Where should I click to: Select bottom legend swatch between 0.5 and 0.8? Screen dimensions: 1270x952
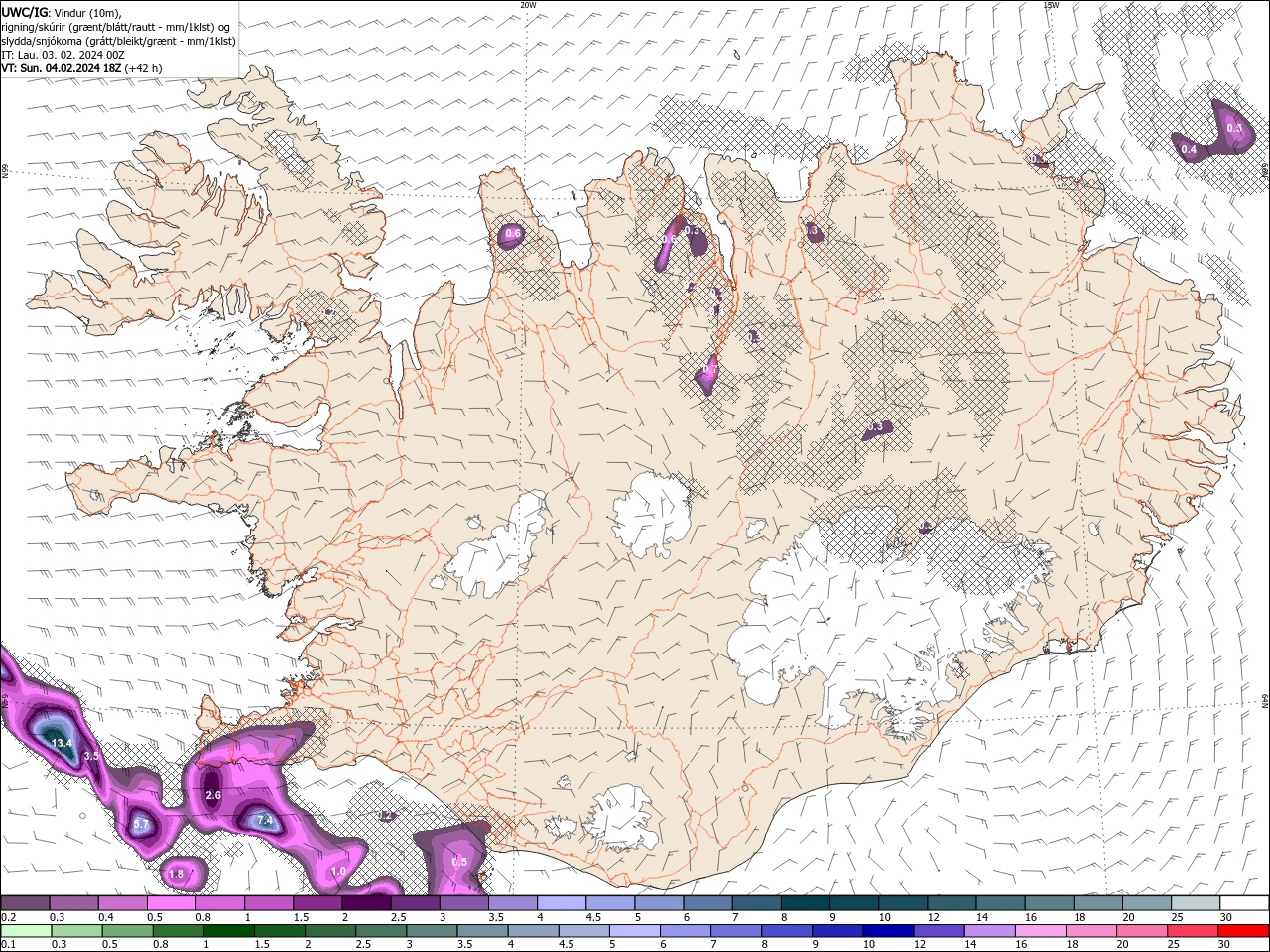point(126,931)
